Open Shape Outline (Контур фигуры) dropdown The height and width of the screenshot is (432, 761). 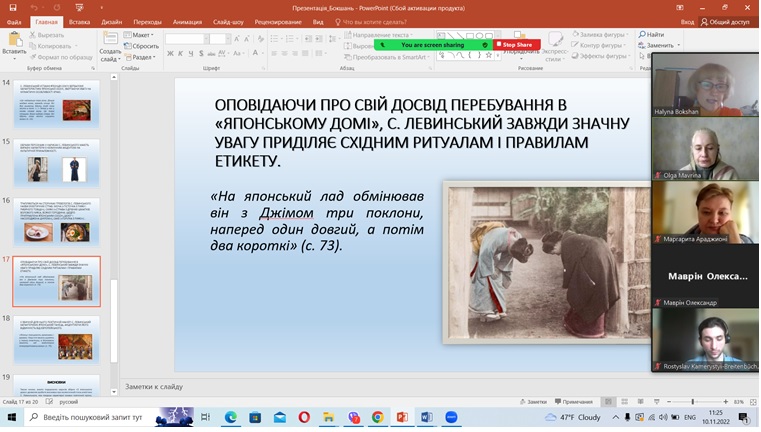tap(597, 45)
